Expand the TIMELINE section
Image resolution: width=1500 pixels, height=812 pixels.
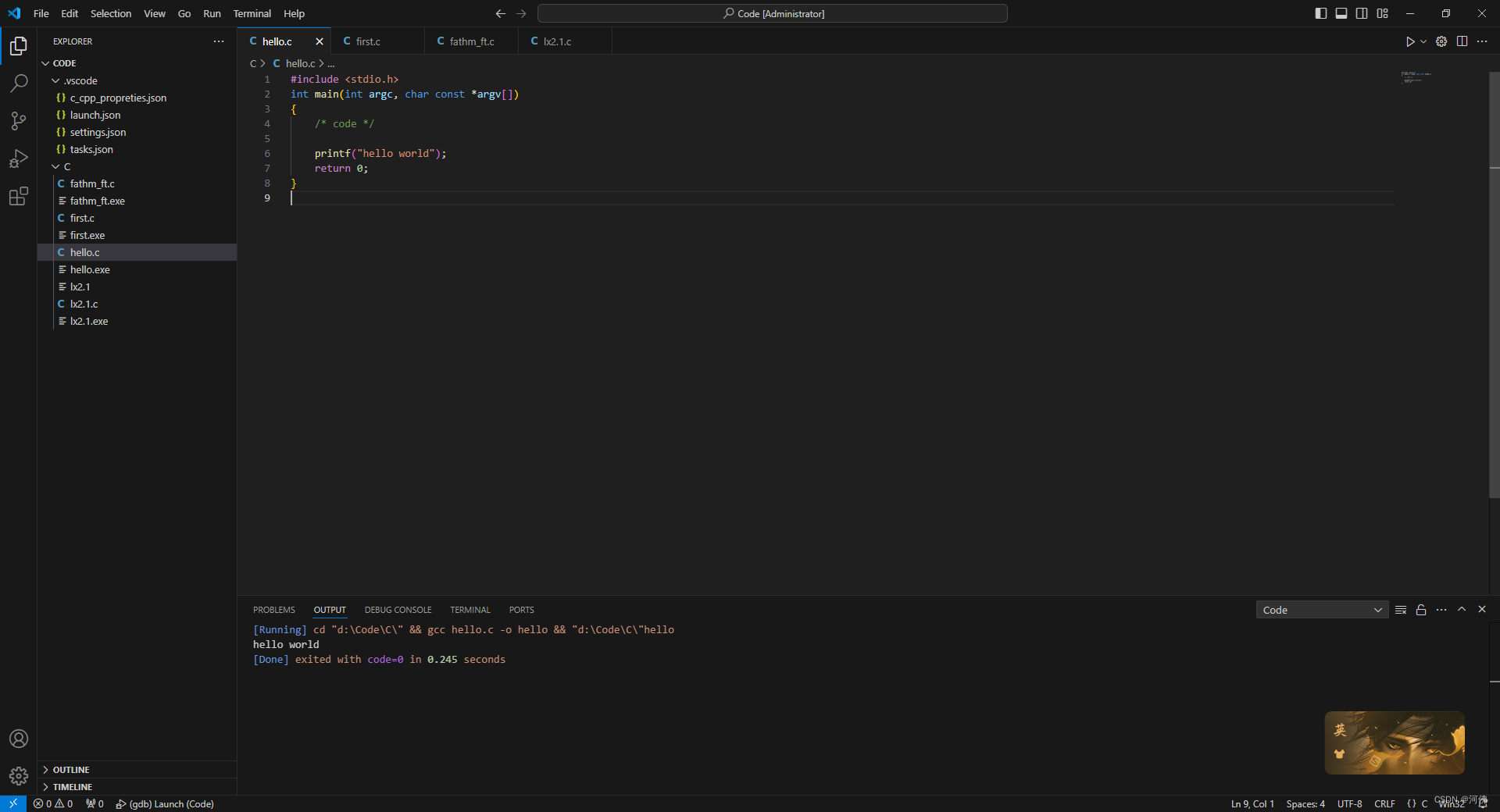point(137,787)
